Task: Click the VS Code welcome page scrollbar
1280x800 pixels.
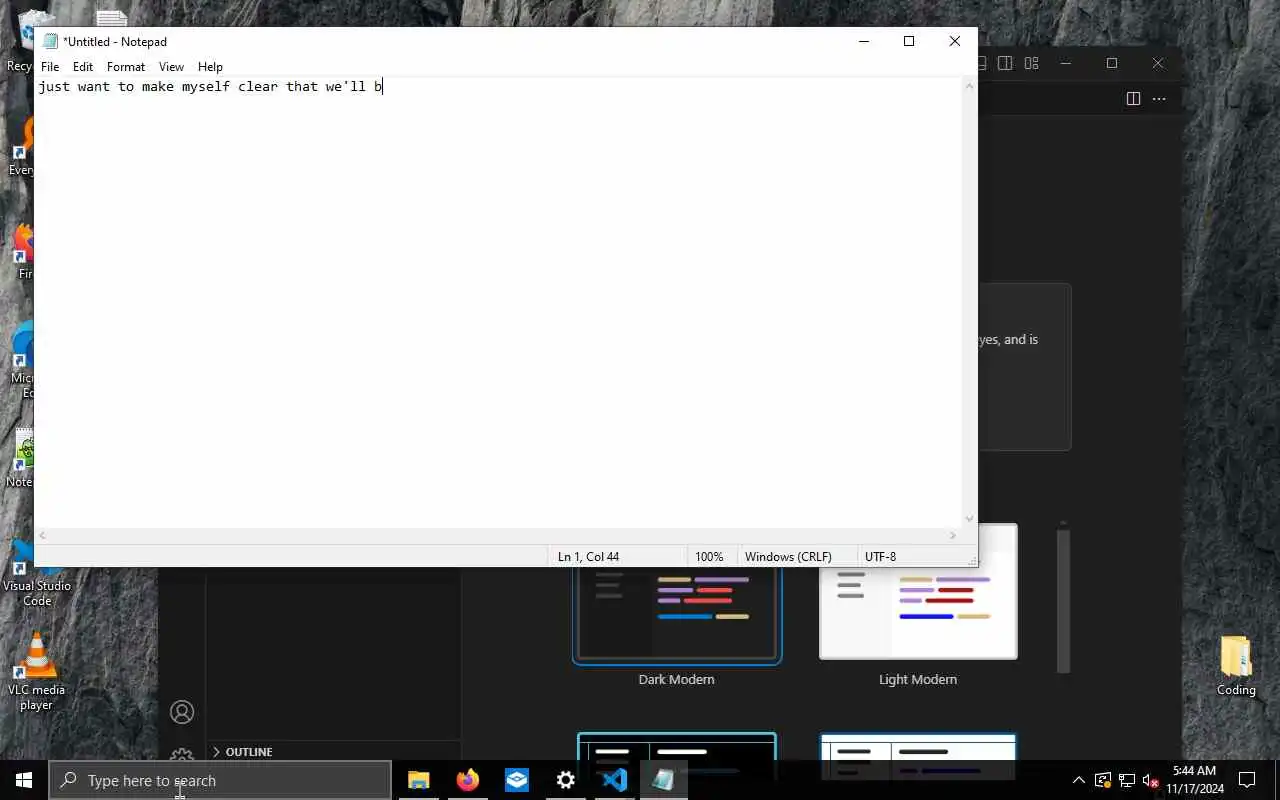Action: tap(1063, 600)
